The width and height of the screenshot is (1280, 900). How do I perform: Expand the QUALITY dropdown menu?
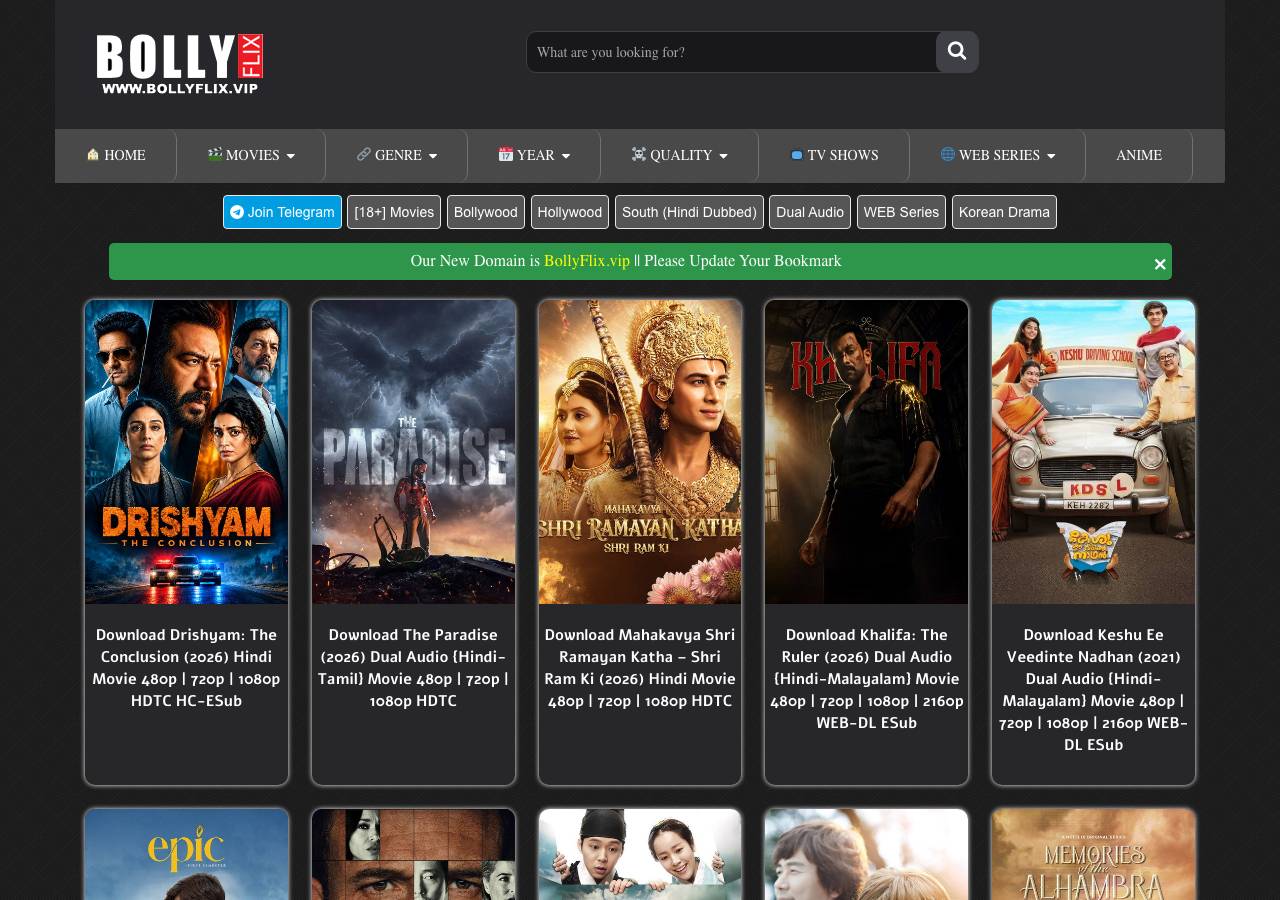pyautogui.click(x=680, y=156)
